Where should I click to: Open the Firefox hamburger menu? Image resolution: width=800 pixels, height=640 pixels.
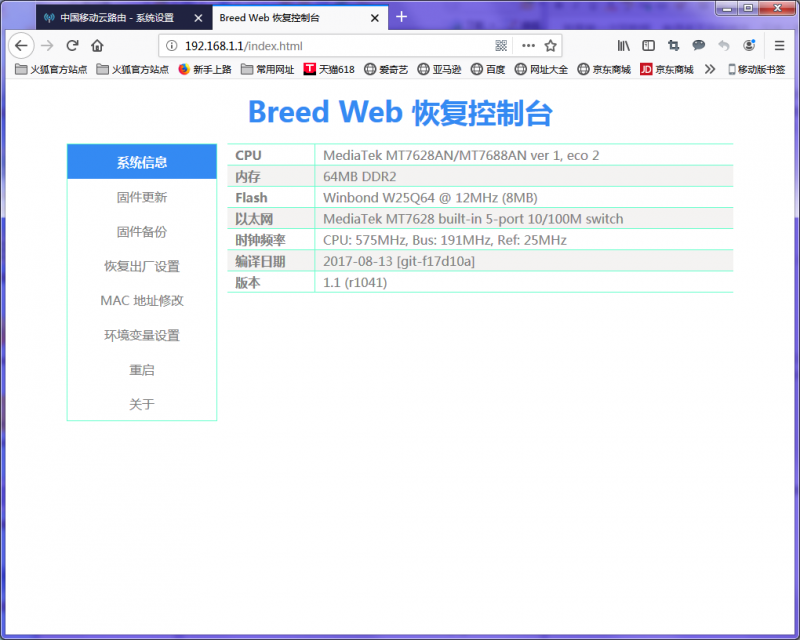pyautogui.click(x=779, y=46)
